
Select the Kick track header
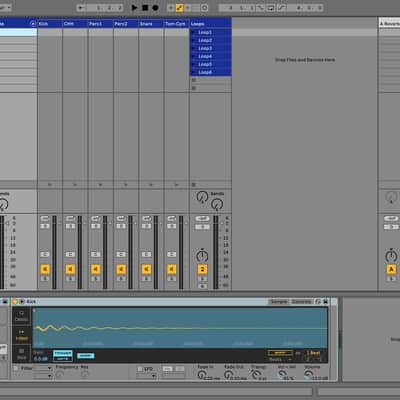click(x=50, y=24)
